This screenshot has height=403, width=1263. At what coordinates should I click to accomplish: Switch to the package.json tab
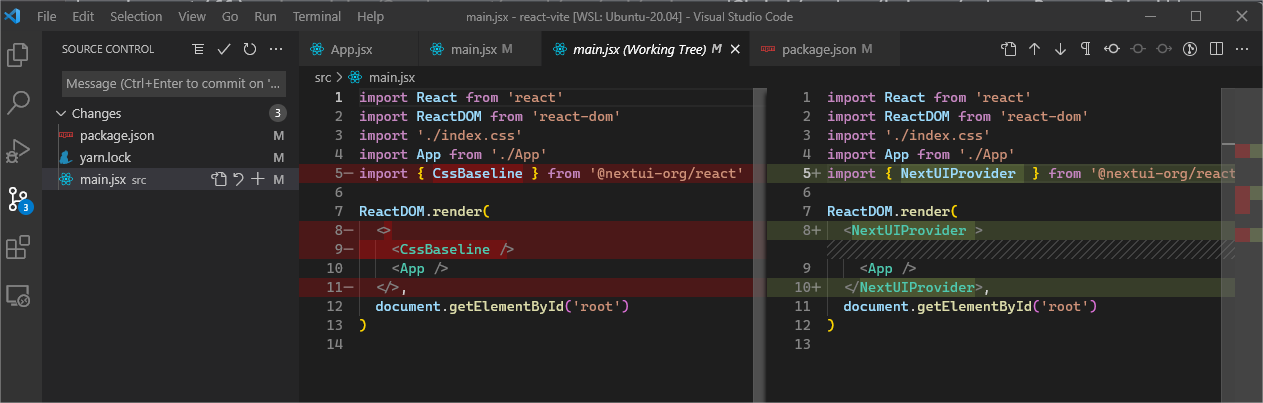coord(824,49)
